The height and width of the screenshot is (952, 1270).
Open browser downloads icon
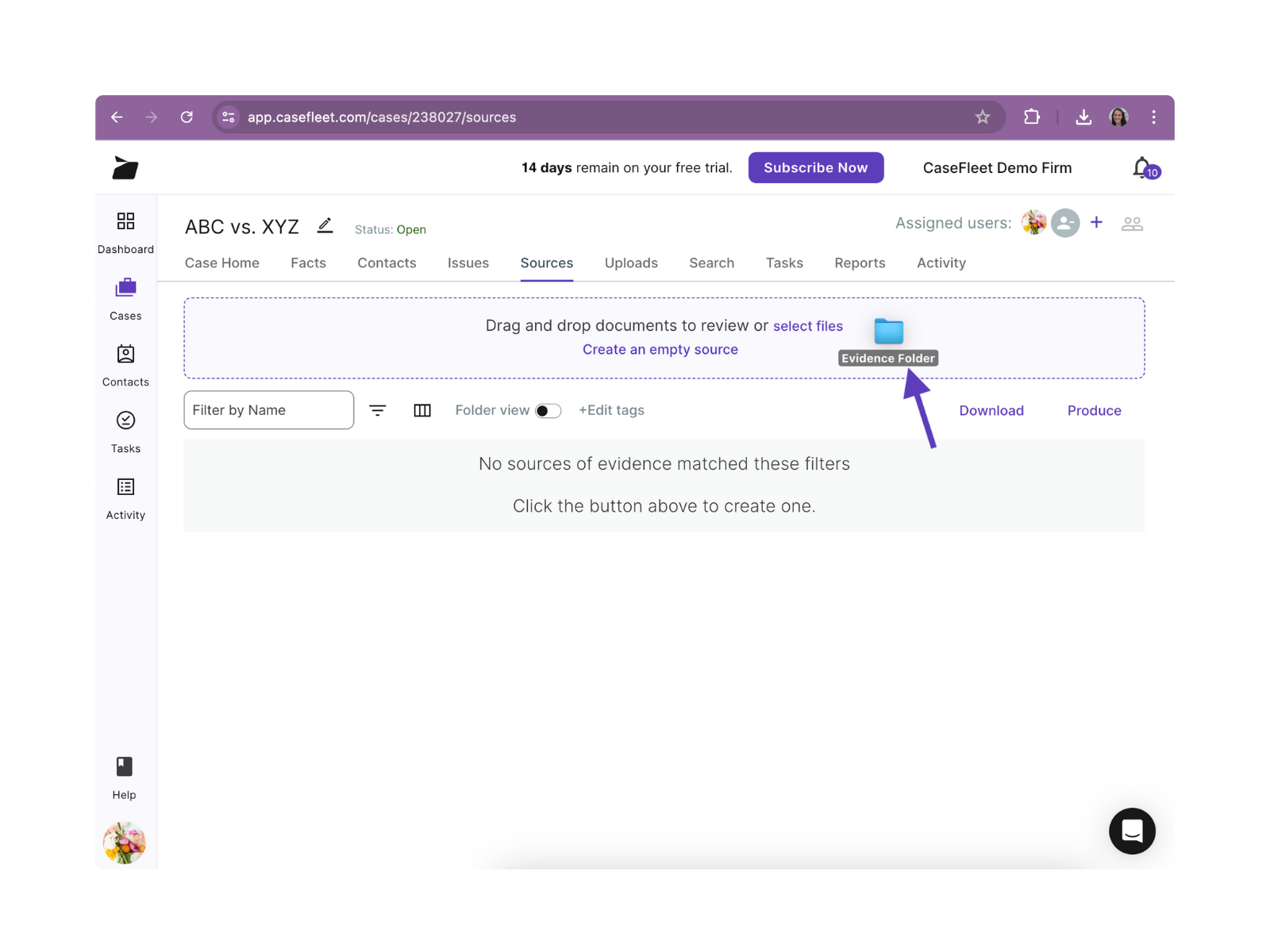1083,117
